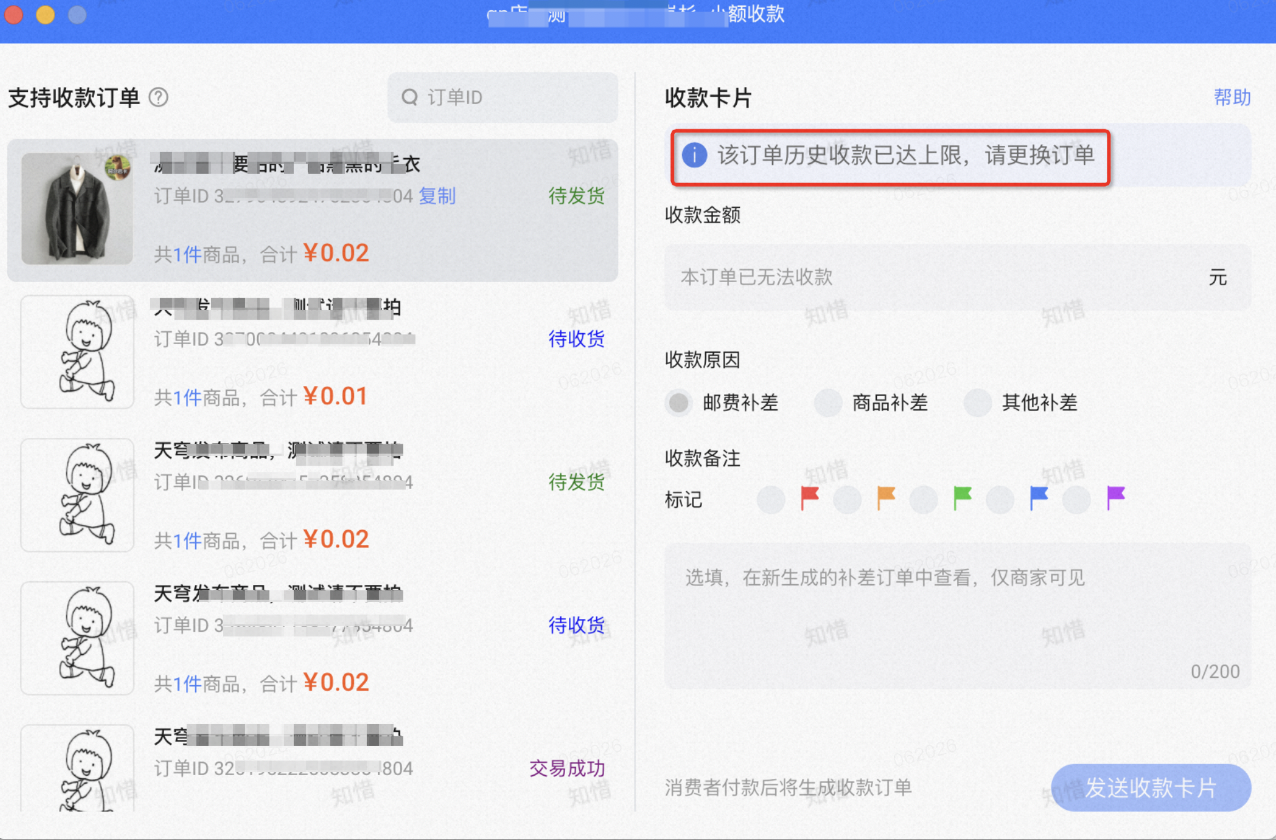Click the 0/200 character counter
This screenshot has height=840, width=1276.
(x=1215, y=672)
